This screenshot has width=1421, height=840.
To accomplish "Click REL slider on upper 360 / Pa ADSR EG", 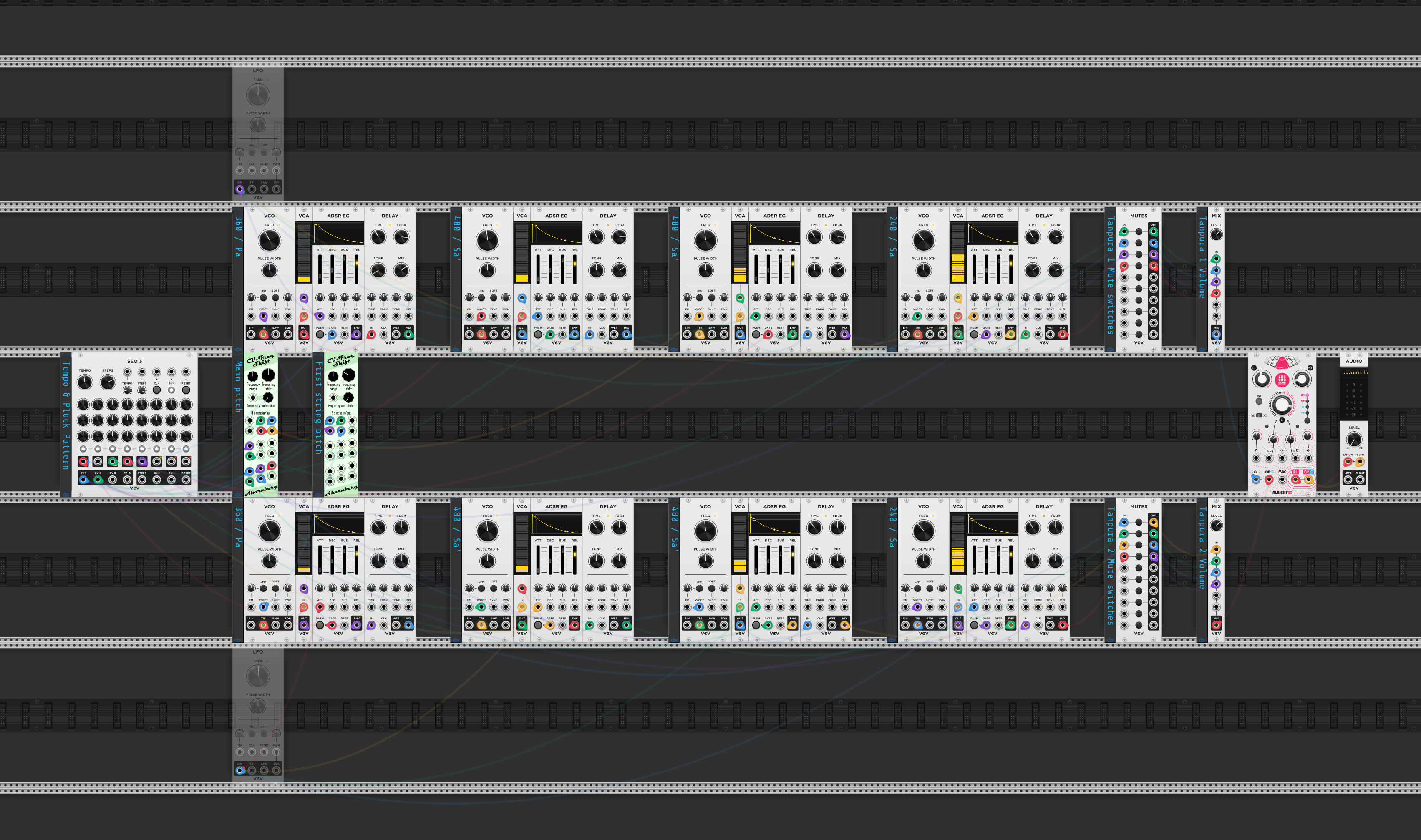I will click(x=357, y=269).
